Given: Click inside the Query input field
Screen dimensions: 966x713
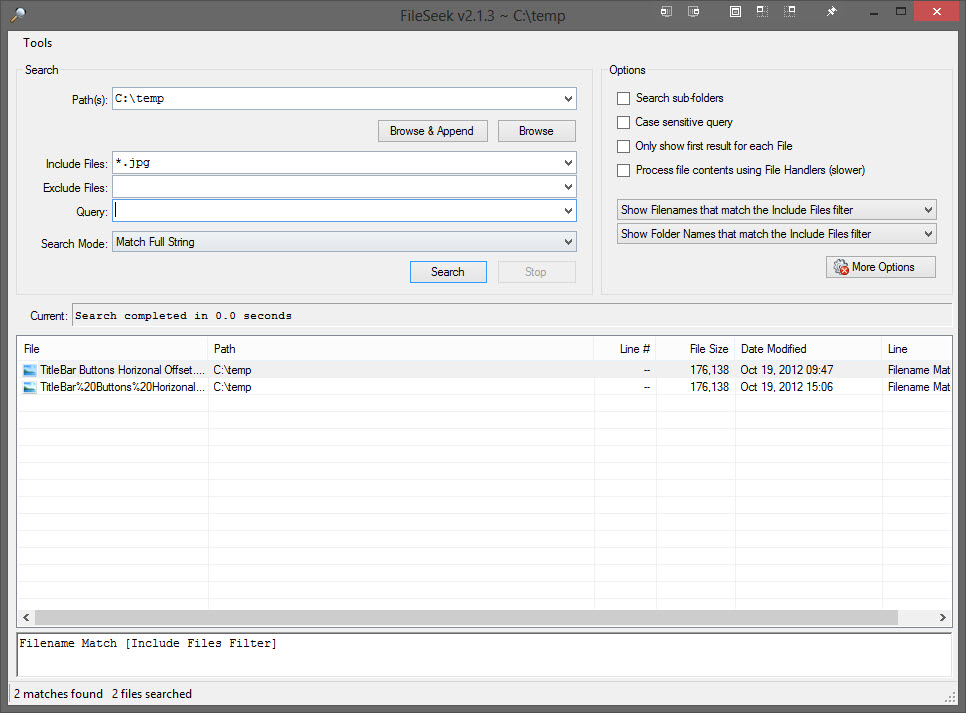Looking at the screenshot, I should 338,211.
